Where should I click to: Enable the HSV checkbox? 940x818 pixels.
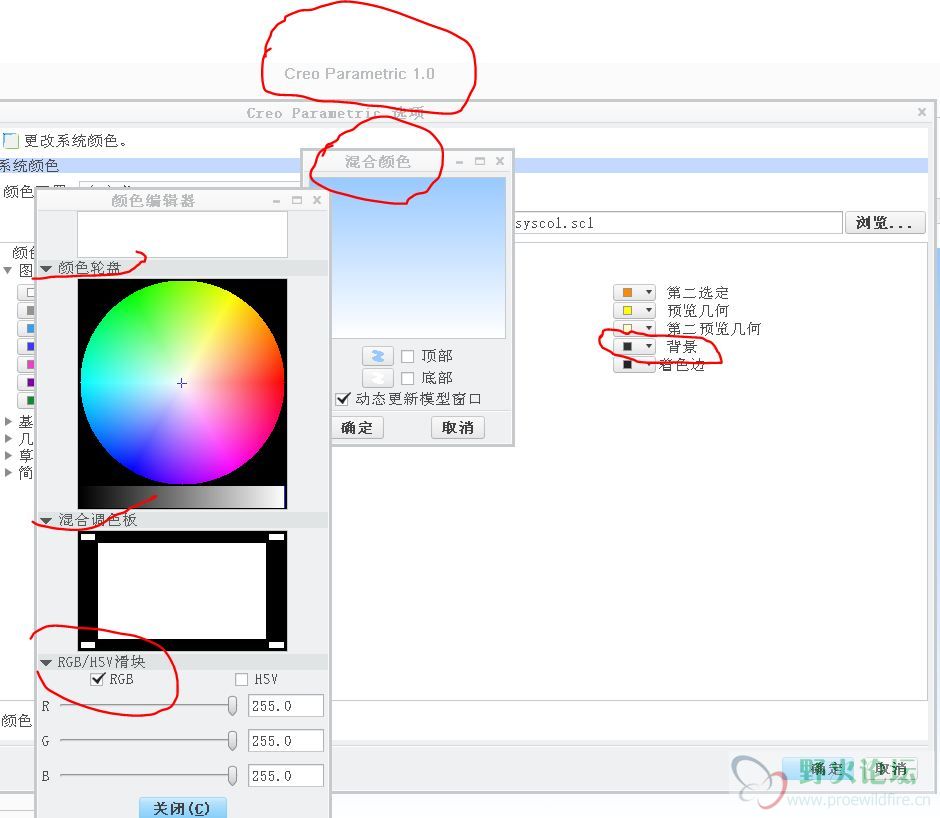241,679
